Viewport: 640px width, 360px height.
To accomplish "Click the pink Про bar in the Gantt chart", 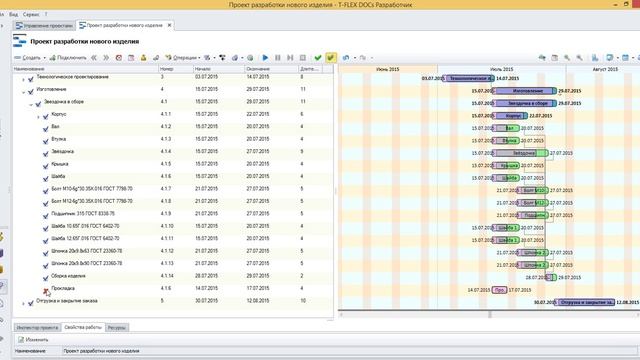I will [x=499, y=290].
